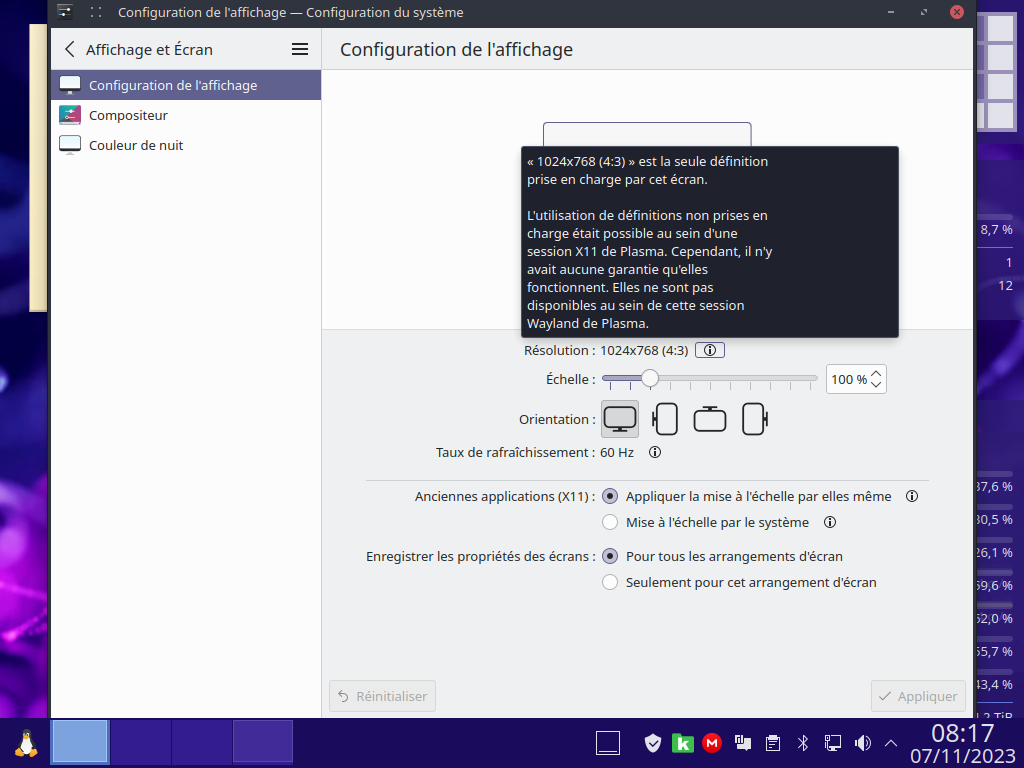Image resolution: width=1024 pixels, height=768 pixels.
Task: Open the chat notifications tray icon
Action: (x=743, y=743)
